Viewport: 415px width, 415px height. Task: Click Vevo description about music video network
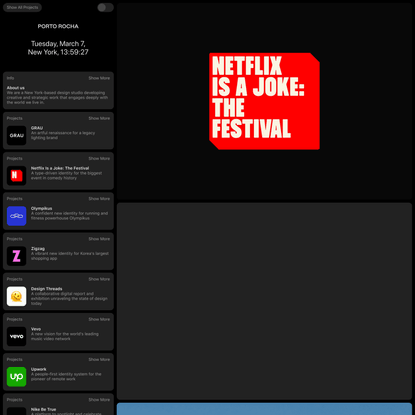pyautogui.click(x=65, y=336)
